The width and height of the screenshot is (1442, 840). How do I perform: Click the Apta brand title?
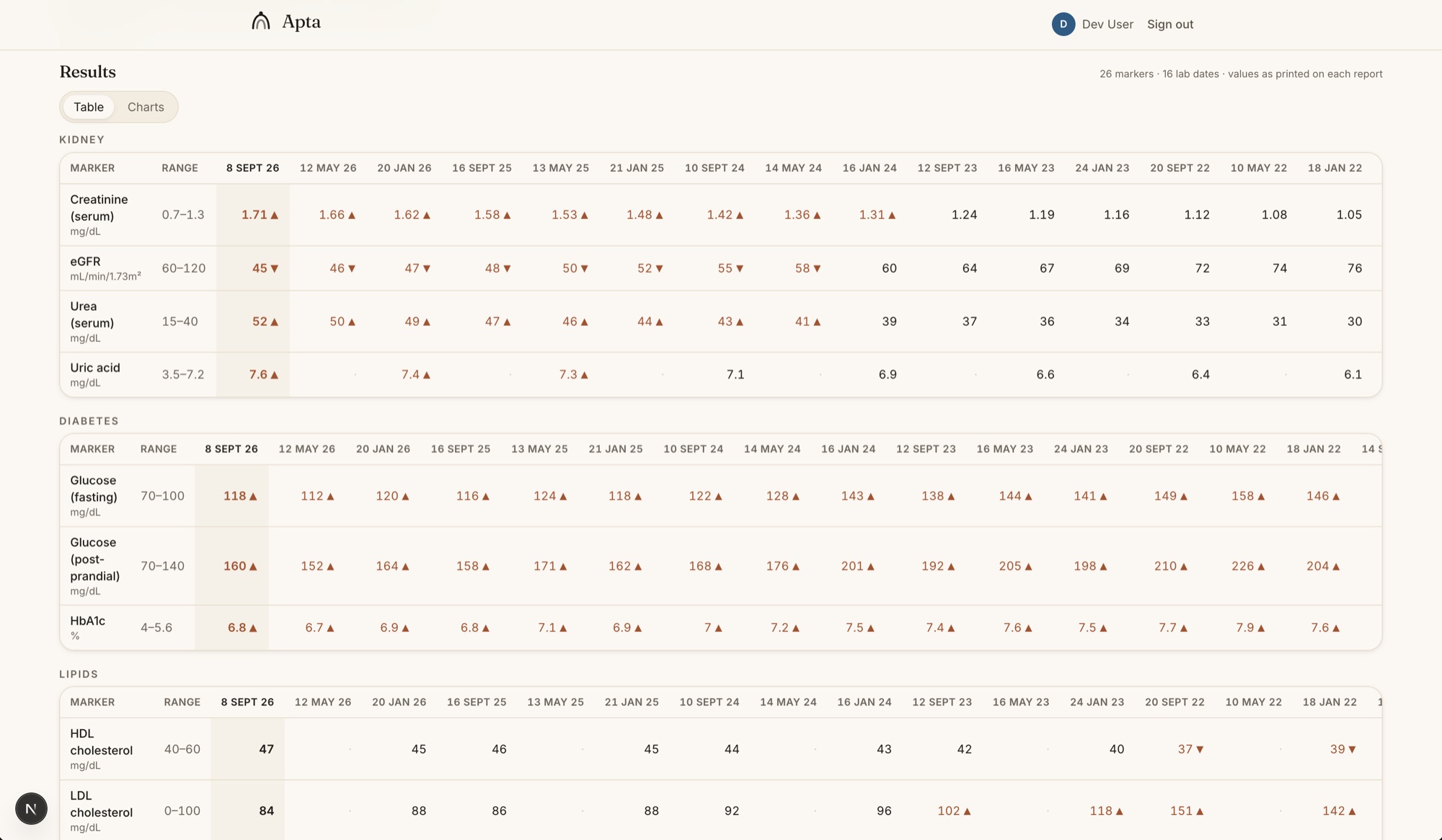[x=301, y=22]
